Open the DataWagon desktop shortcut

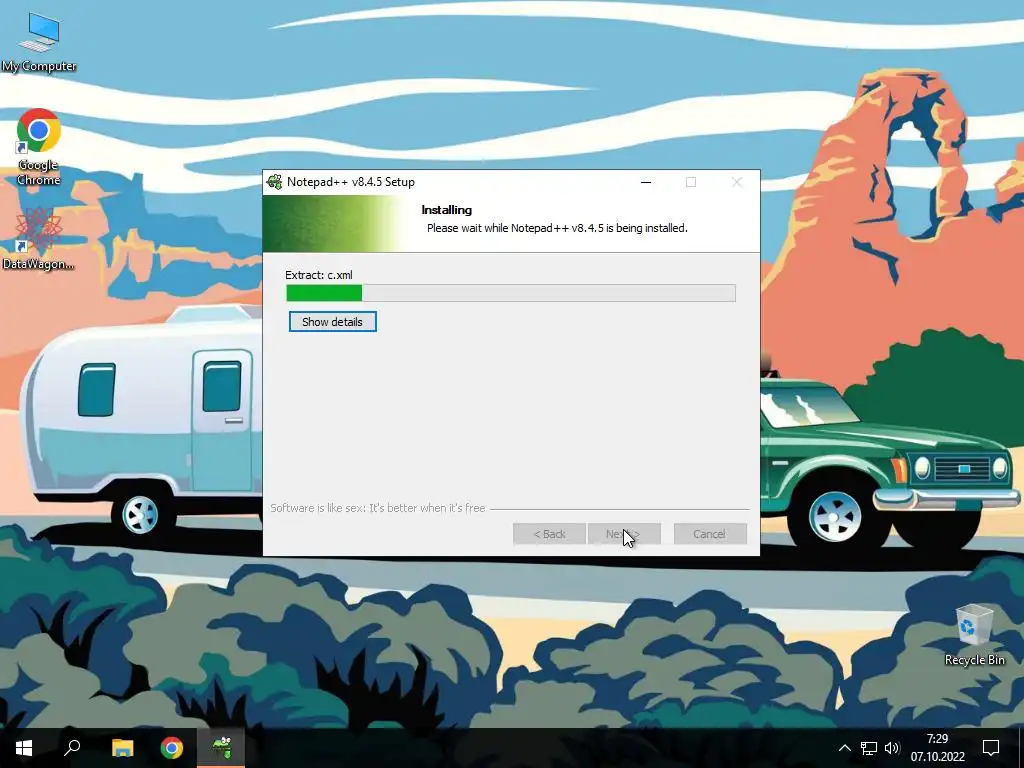click(x=38, y=238)
